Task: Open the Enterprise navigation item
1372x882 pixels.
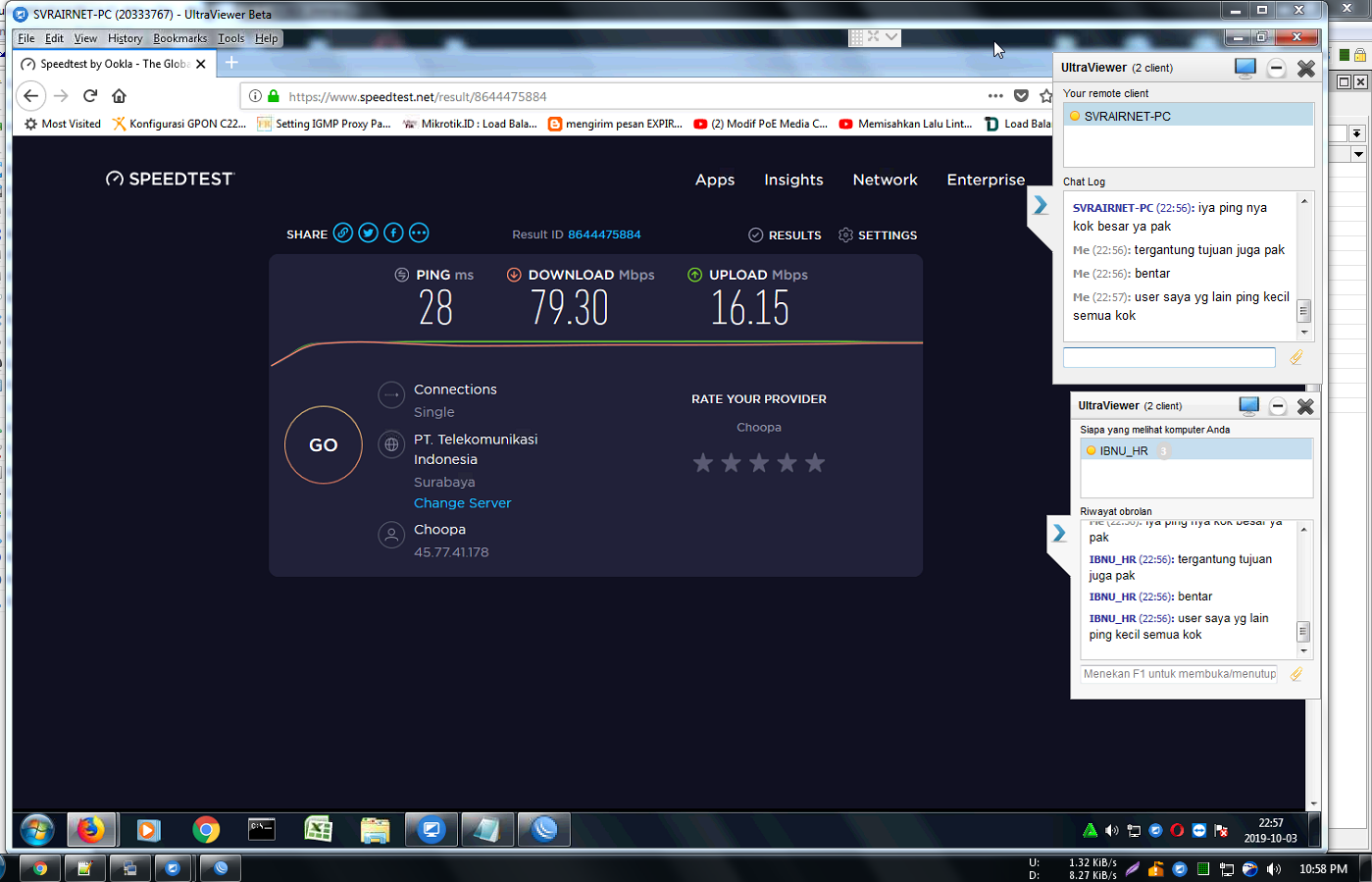Action: click(x=986, y=180)
